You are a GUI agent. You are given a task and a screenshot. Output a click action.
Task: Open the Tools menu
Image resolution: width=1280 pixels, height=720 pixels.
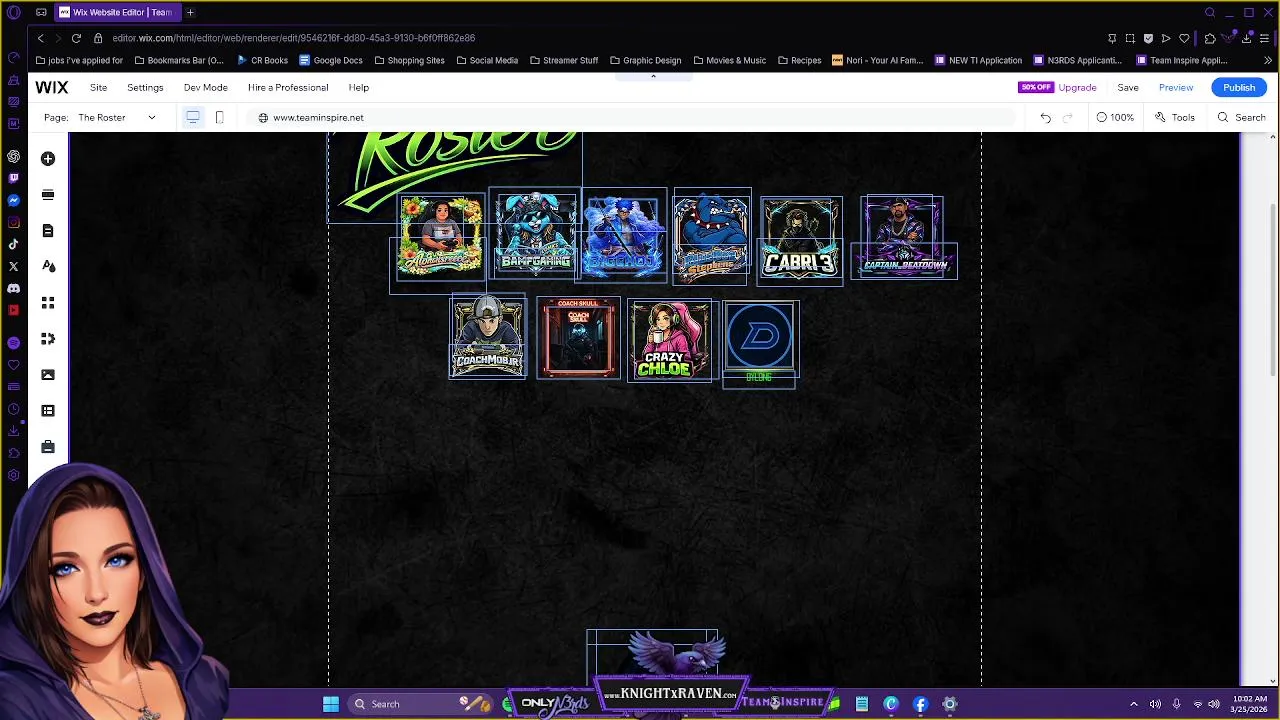pos(1175,118)
